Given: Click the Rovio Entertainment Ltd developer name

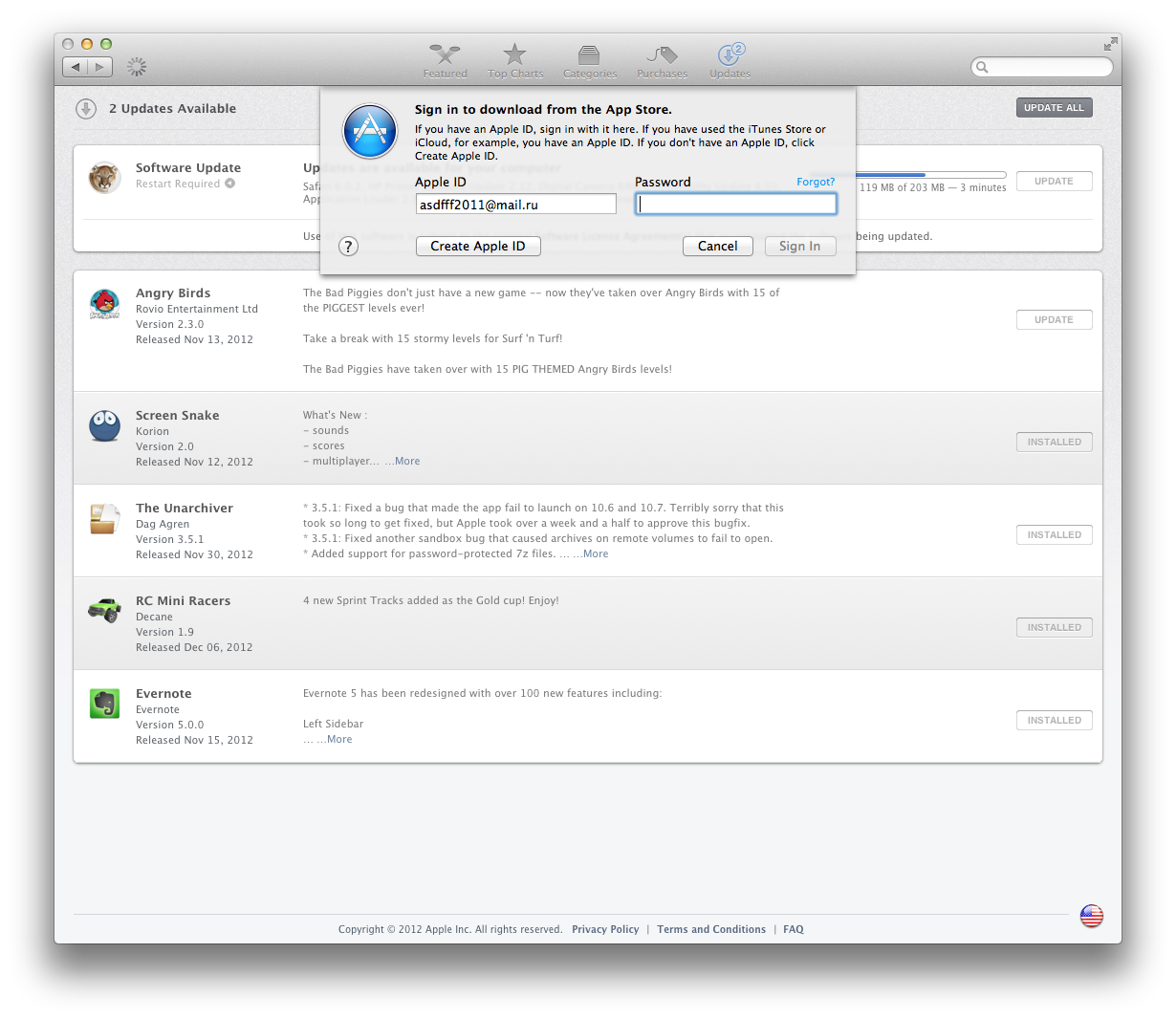Looking at the screenshot, I should [197, 309].
